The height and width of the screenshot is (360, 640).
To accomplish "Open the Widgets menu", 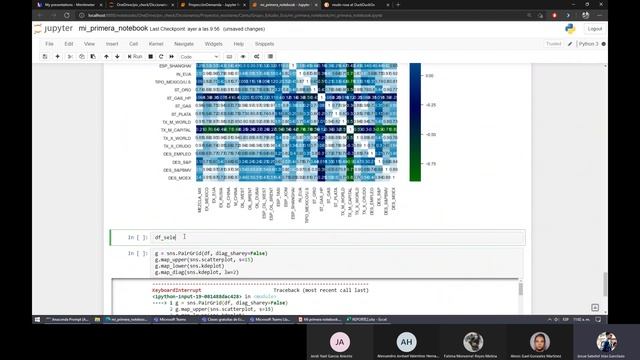I will [213, 44].
